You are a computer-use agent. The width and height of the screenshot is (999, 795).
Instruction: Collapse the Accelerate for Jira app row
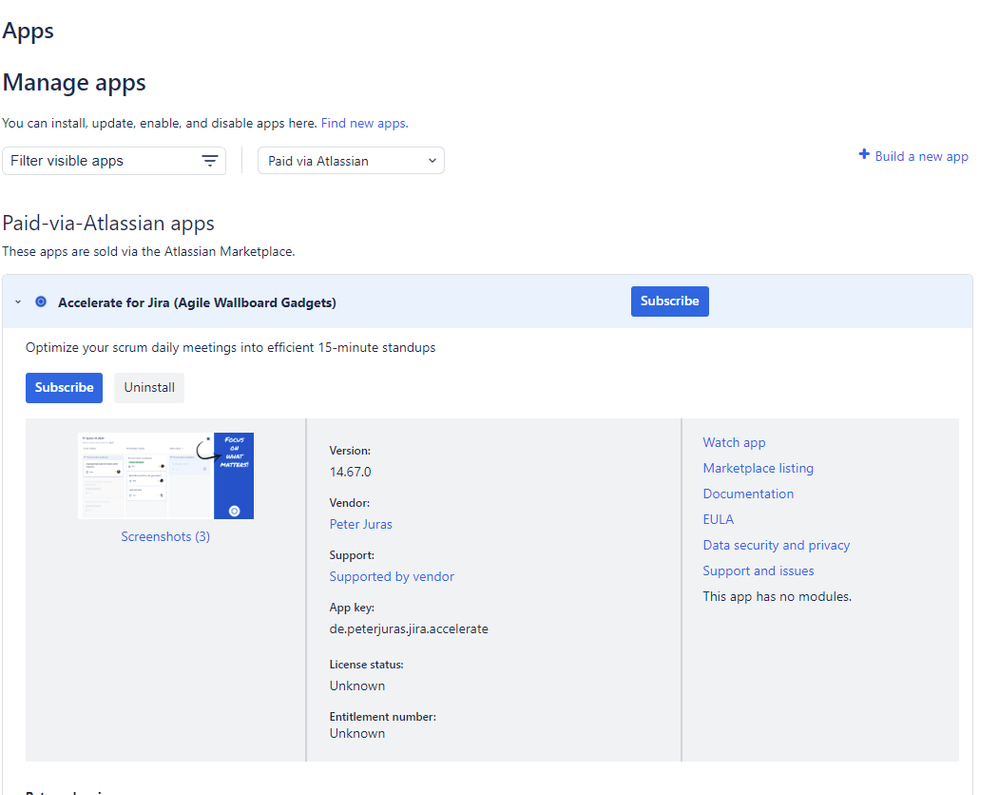click(x=18, y=302)
